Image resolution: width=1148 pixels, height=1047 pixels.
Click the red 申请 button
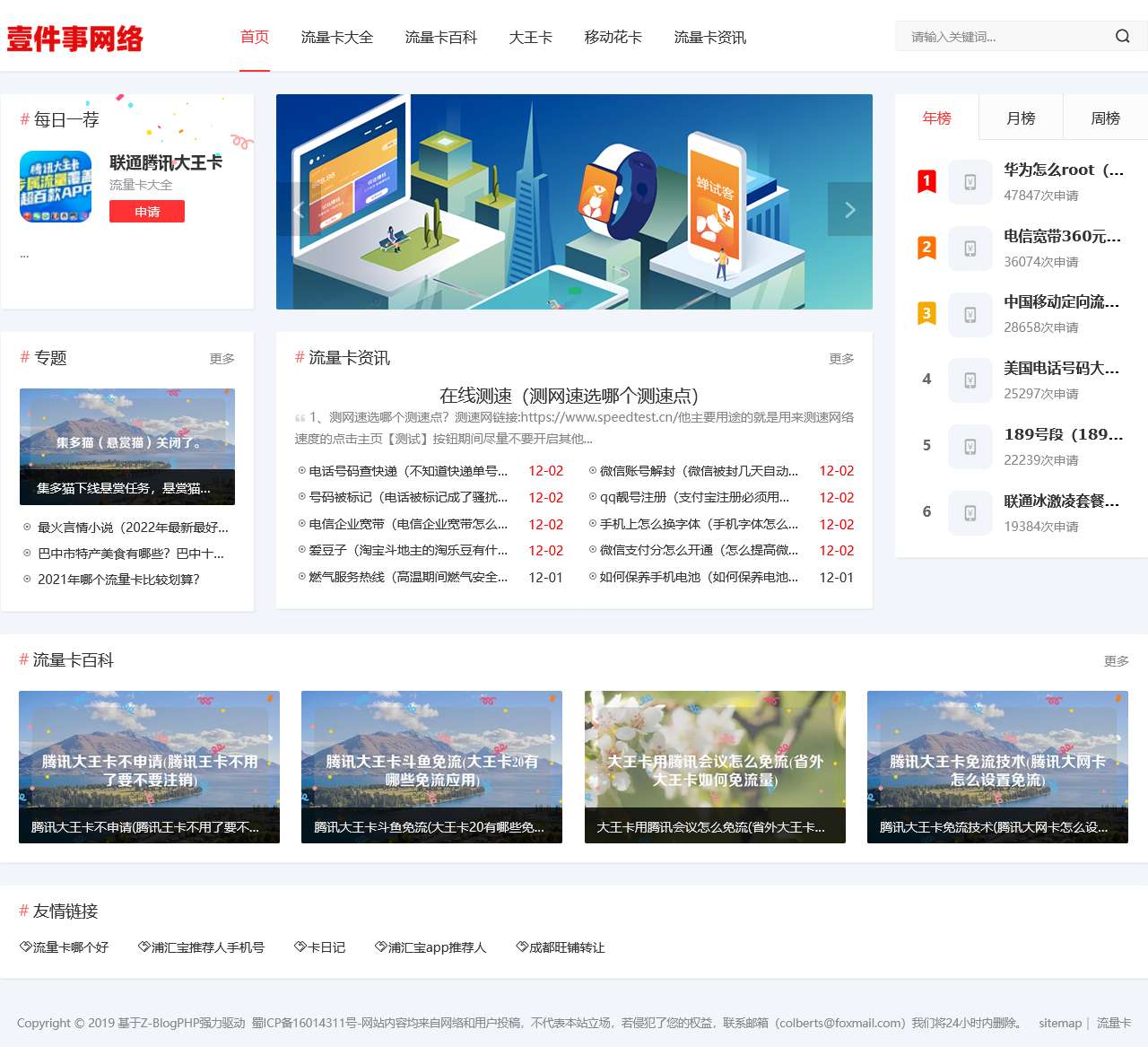click(x=146, y=212)
